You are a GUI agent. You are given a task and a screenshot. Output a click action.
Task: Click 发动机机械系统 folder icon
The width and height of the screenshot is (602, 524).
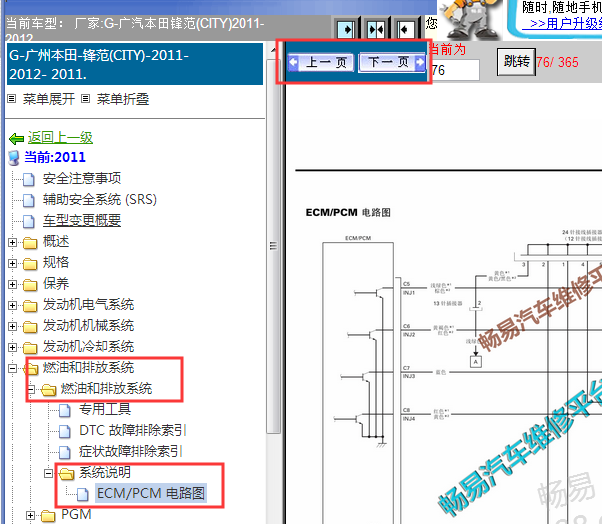click(x=30, y=327)
